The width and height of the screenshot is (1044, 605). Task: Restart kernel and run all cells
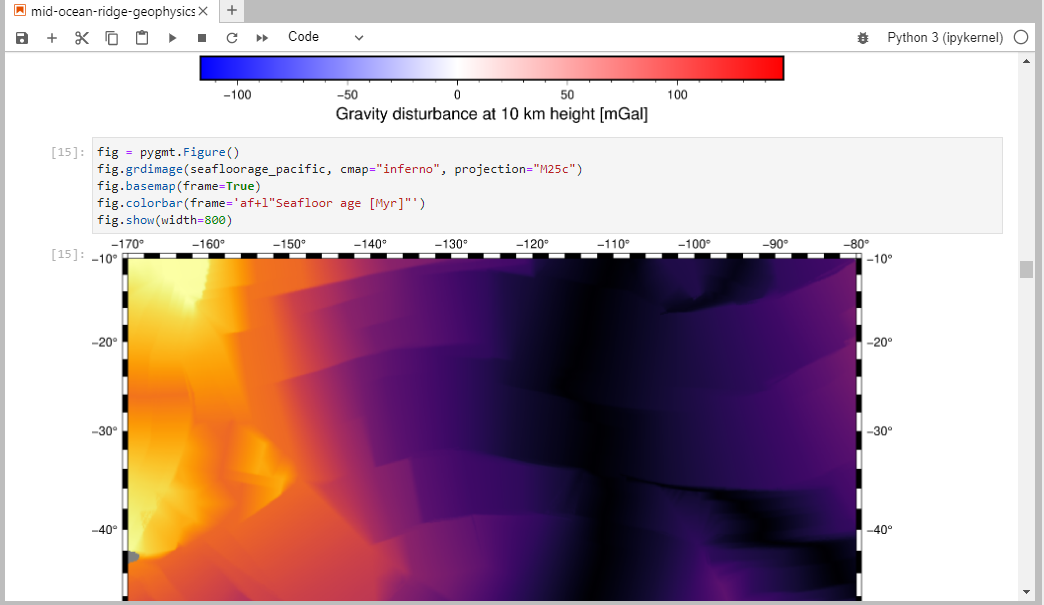tap(262, 38)
